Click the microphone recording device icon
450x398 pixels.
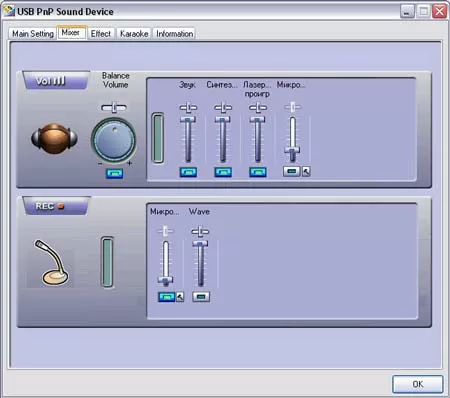point(51,263)
